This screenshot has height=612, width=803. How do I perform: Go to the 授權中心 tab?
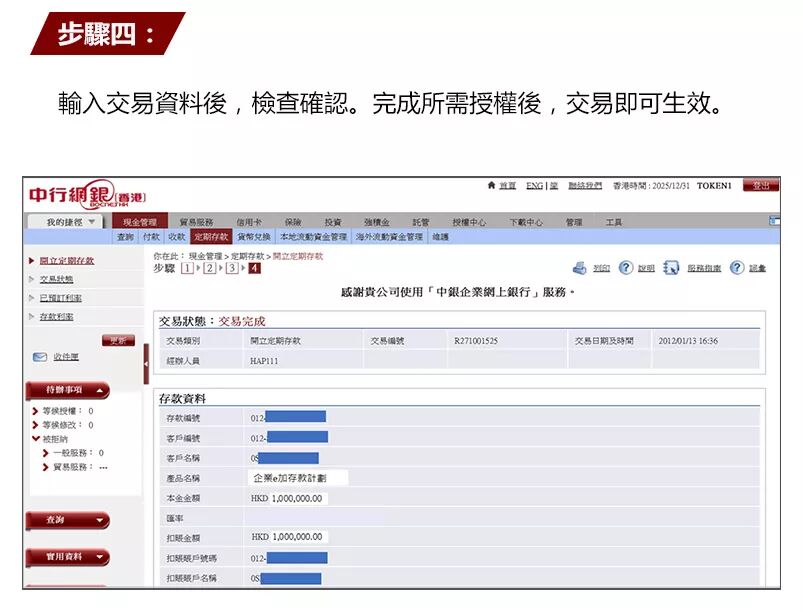(469, 222)
